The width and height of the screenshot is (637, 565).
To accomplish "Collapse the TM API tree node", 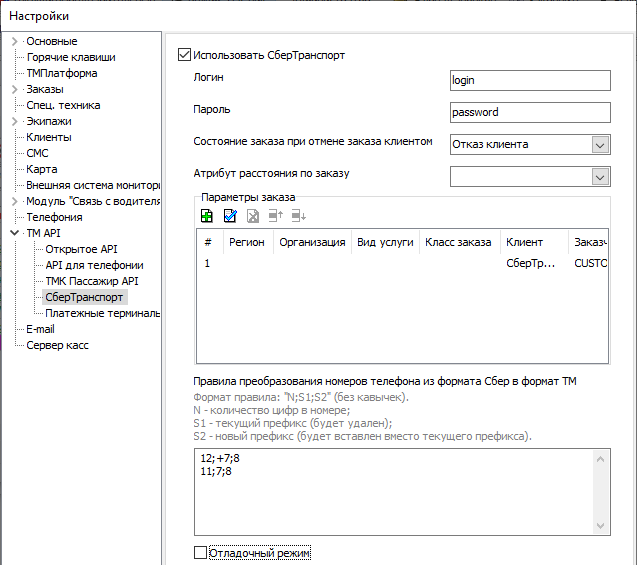I will (15, 233).
